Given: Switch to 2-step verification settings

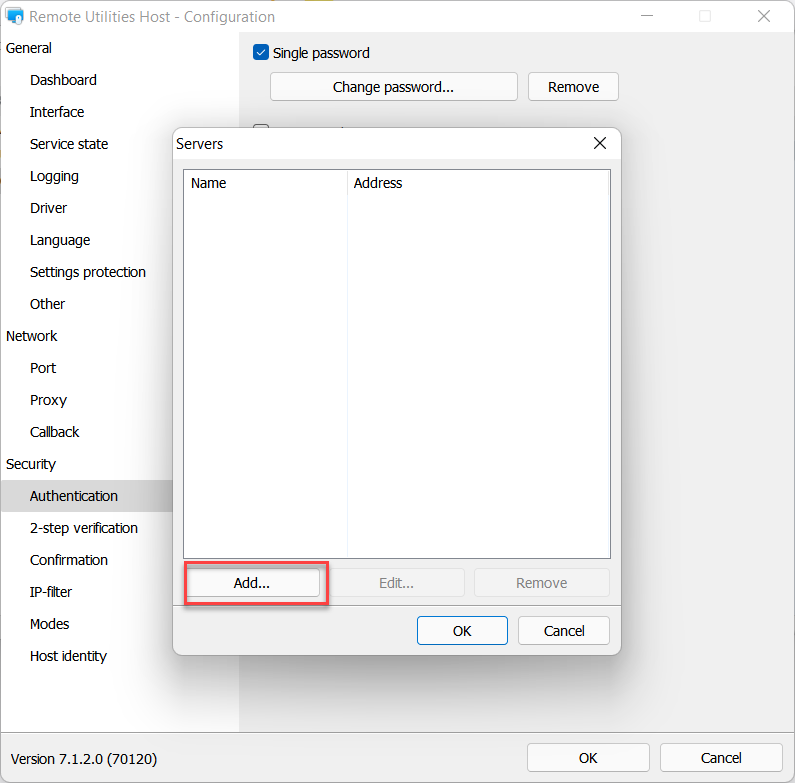Looking at the screenshot, I should pos(84,528).
